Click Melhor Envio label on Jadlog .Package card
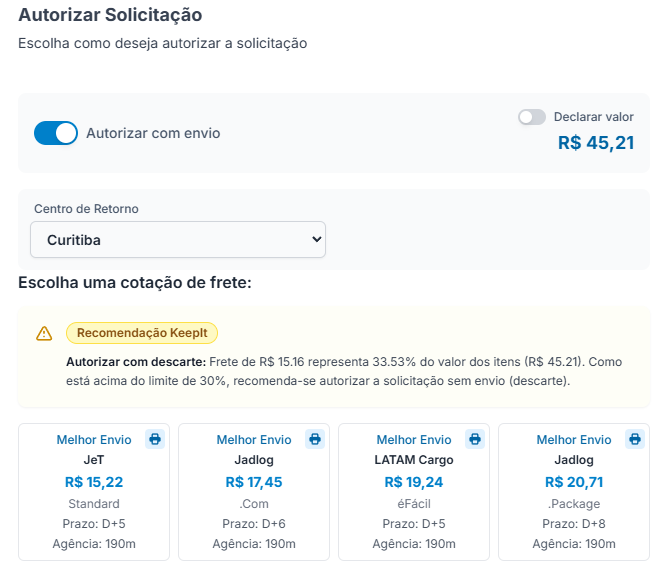This screenshot has width=664, height=565. (x=574, y=440)
